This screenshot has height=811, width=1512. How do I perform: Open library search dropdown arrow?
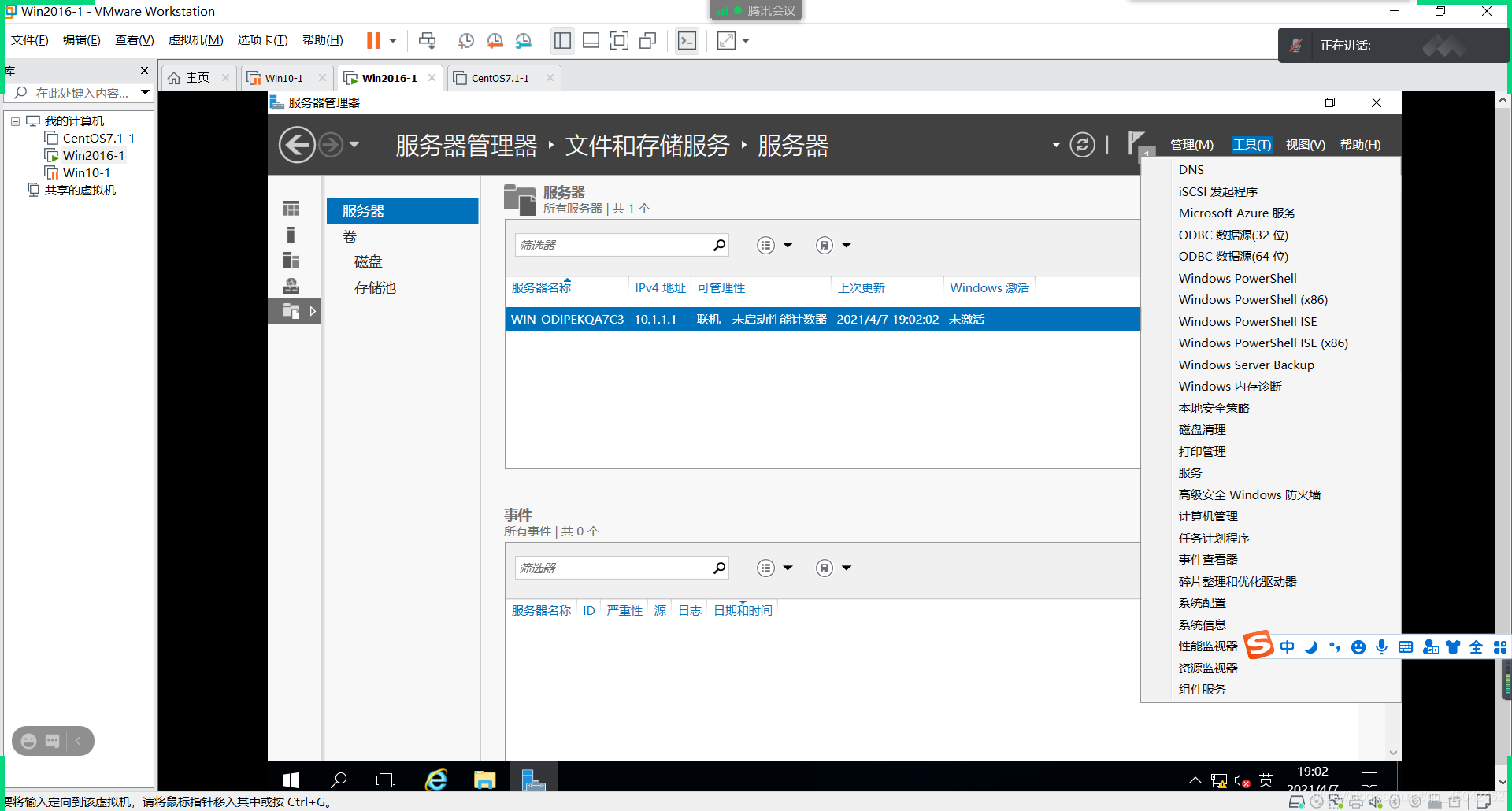click(x=146, y=92)
